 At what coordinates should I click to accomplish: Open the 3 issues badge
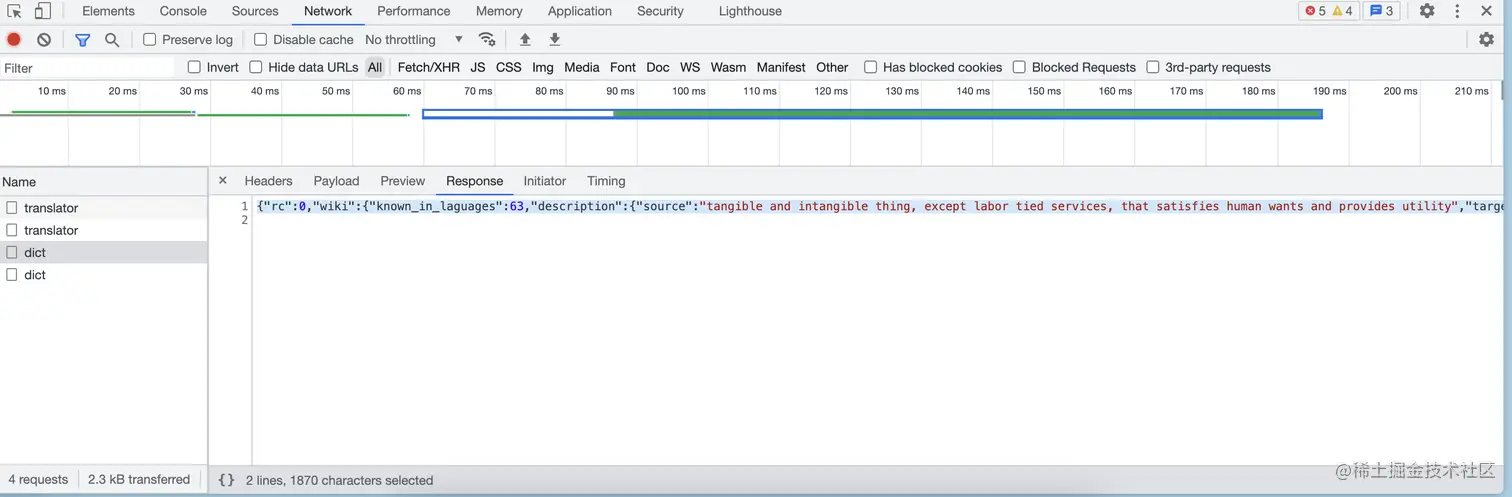click(1382, 11)
